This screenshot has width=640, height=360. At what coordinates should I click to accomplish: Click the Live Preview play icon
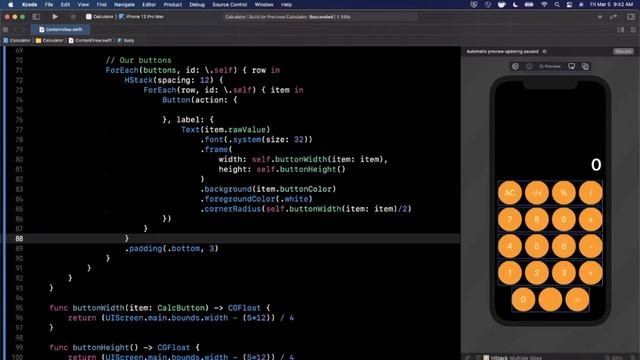[516, 66]
